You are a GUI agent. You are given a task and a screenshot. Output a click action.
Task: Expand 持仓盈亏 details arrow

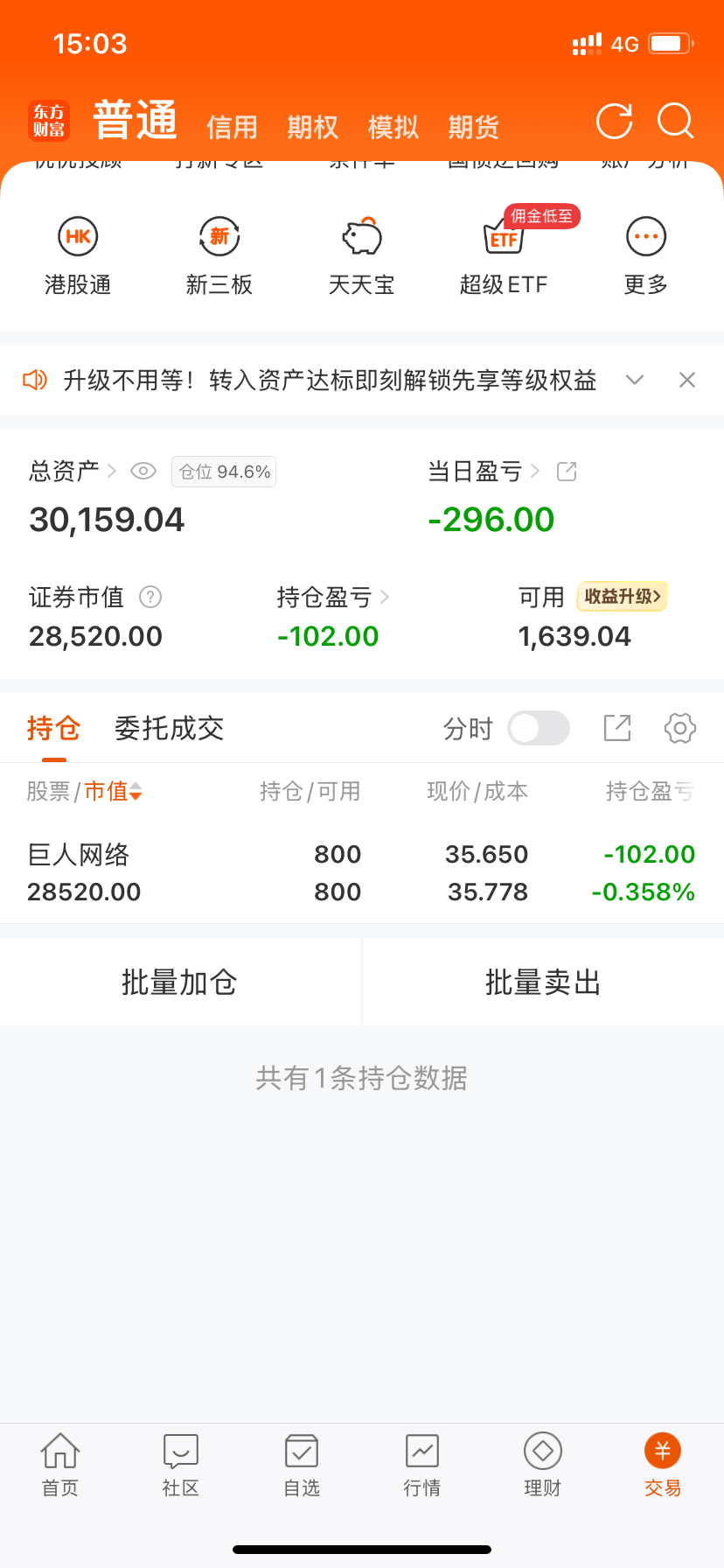pos(385,598)
